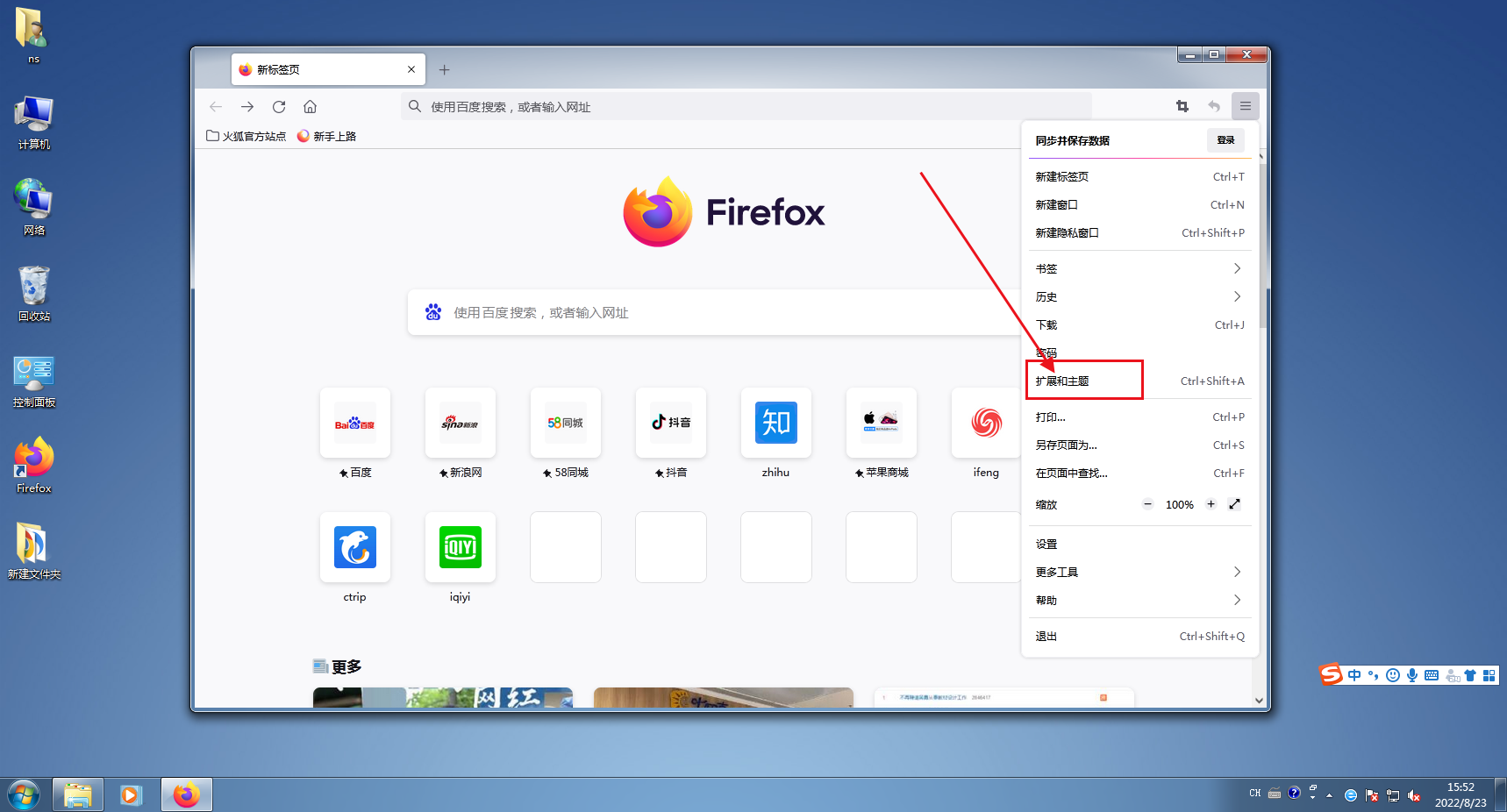Close the hamburger application menu

click(1246, 106)
